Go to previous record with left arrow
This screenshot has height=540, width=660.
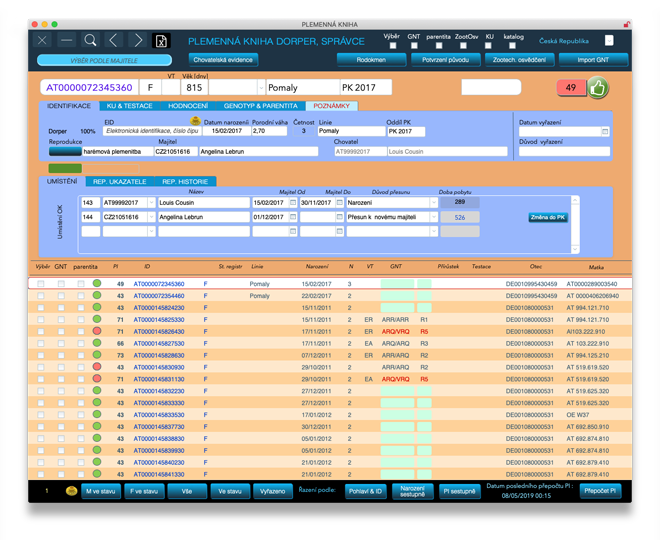pos(114,40)
